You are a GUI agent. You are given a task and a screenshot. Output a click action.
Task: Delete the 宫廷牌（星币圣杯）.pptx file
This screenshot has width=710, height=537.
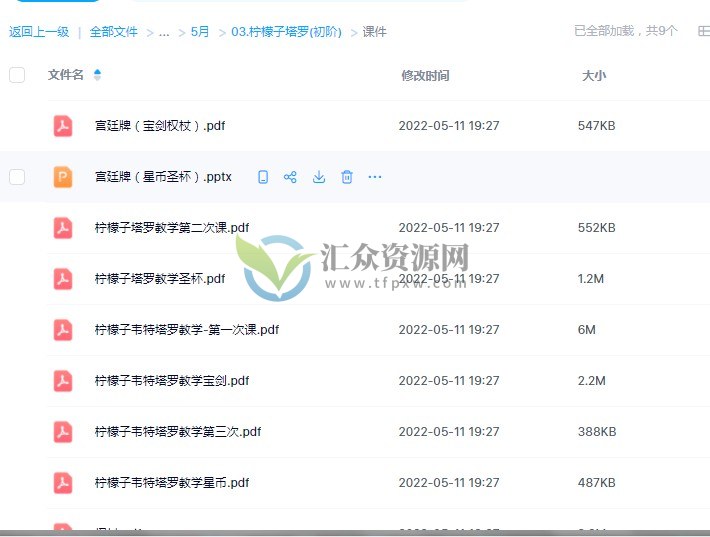pos(347,177)
